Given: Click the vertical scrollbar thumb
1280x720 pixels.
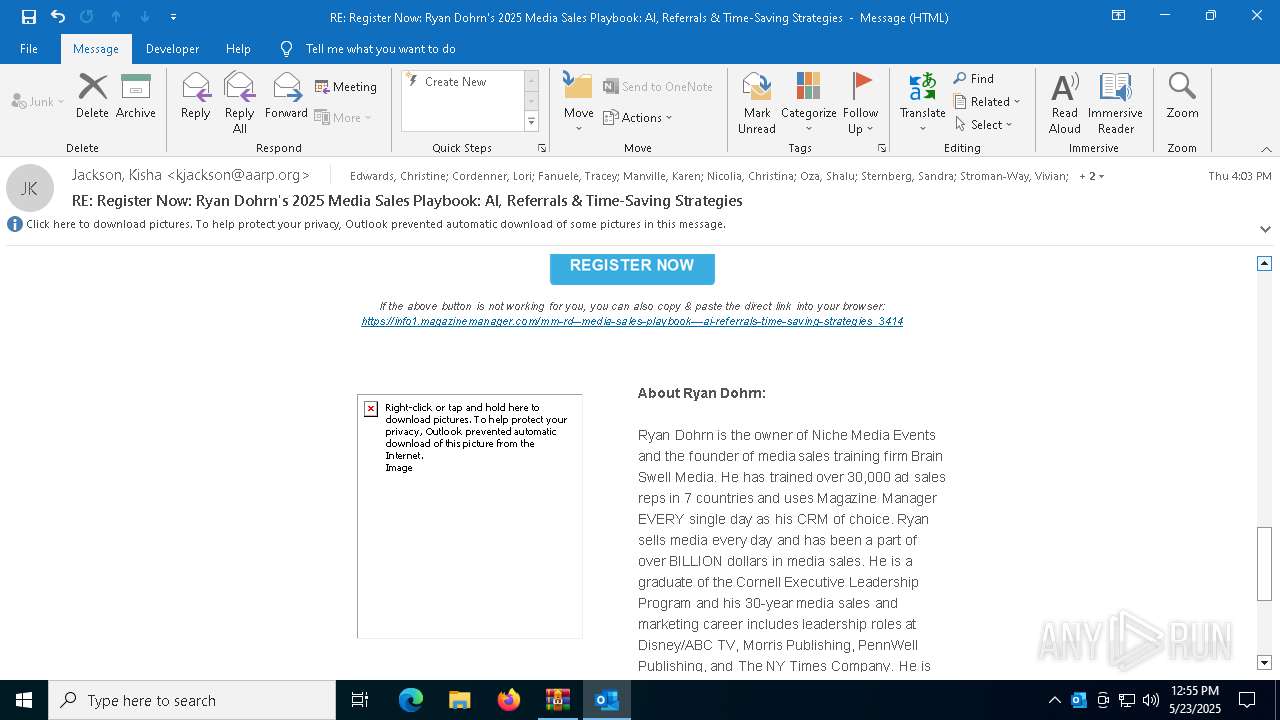Looking at the screenshot, I should [x=1264, y=563].
